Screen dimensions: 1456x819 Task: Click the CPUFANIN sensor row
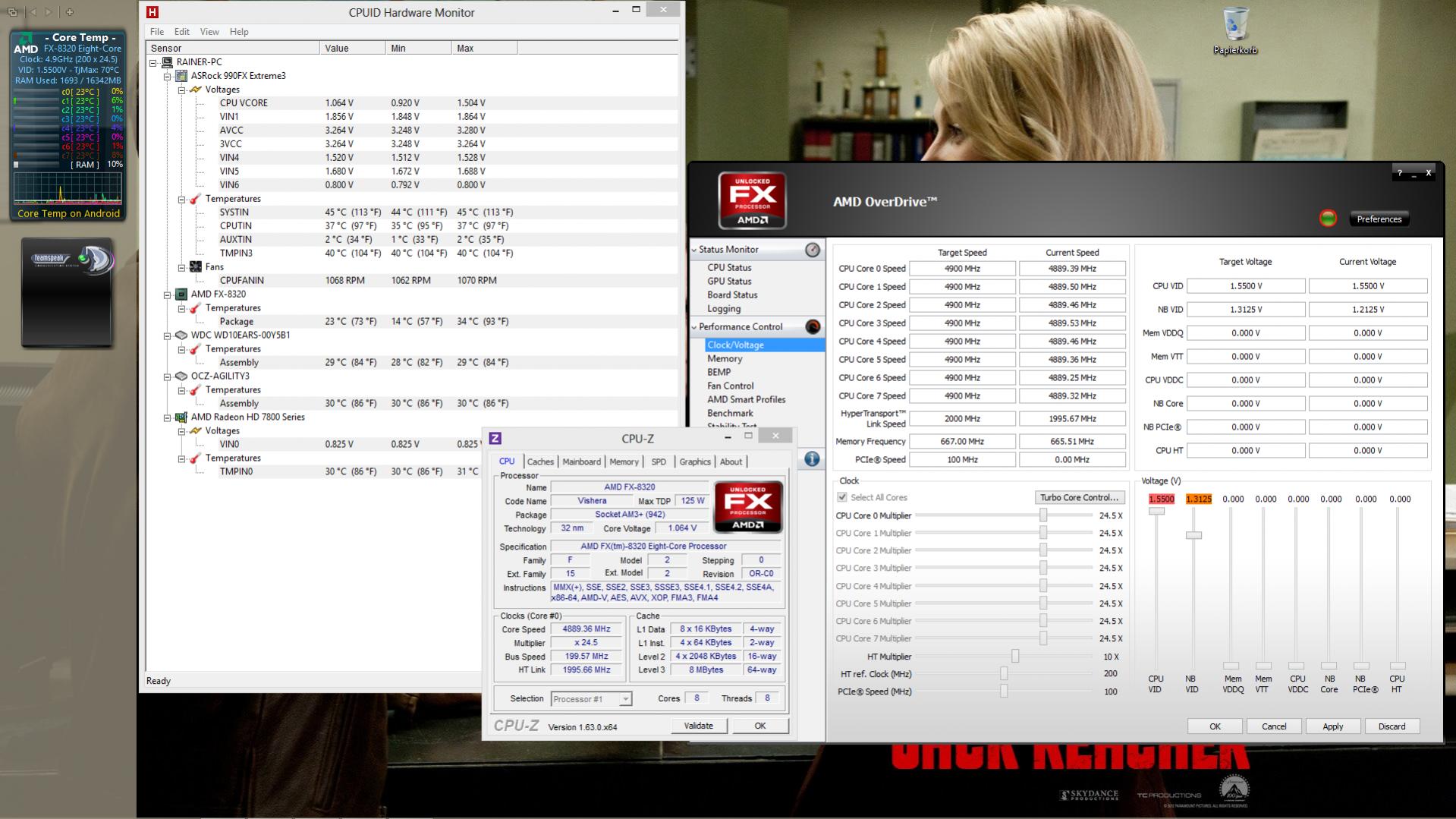pyautogui.click(x=412, y=281)
